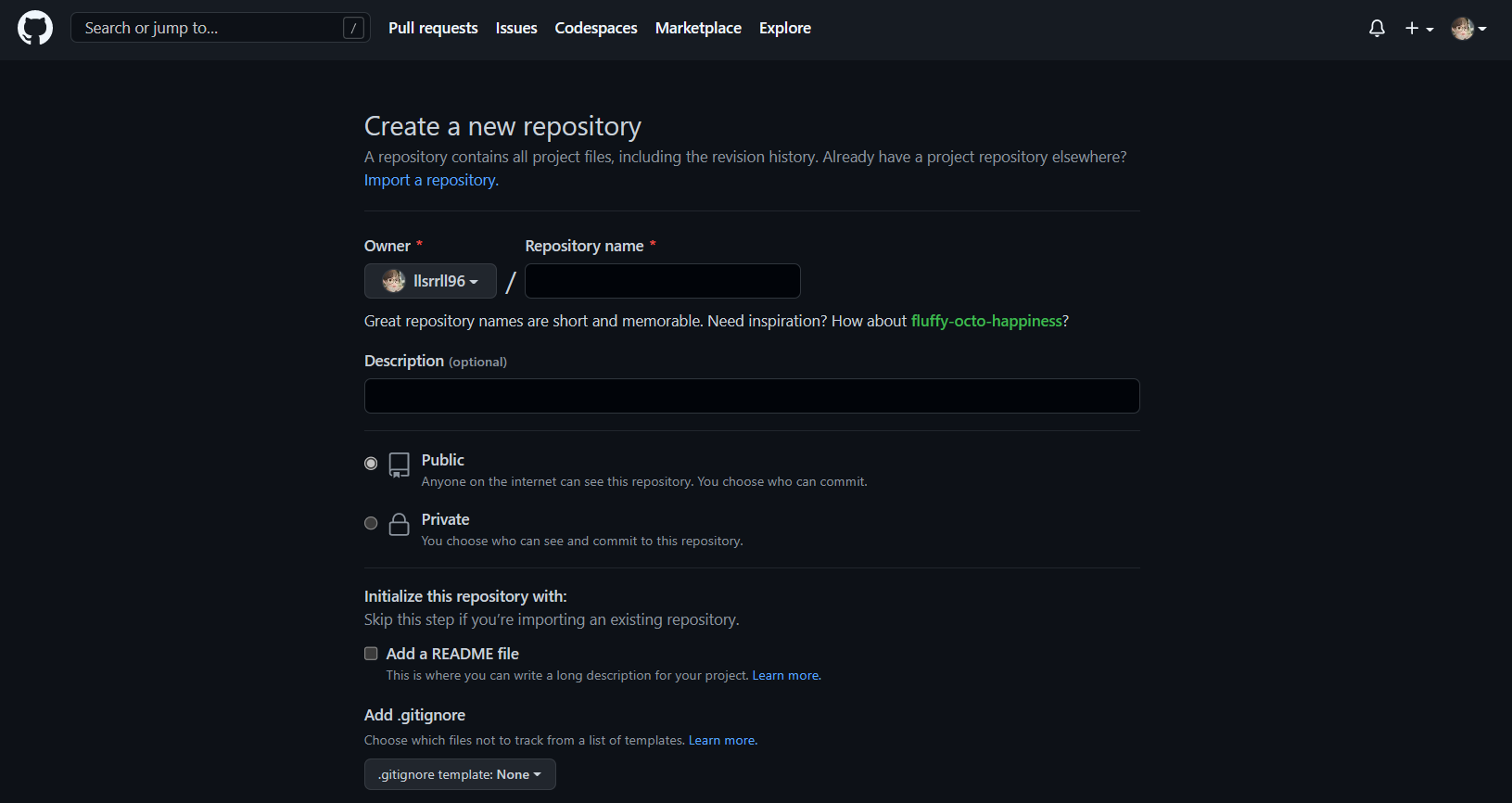
Task: Click the Create a new repository heading
Action: 502,126
